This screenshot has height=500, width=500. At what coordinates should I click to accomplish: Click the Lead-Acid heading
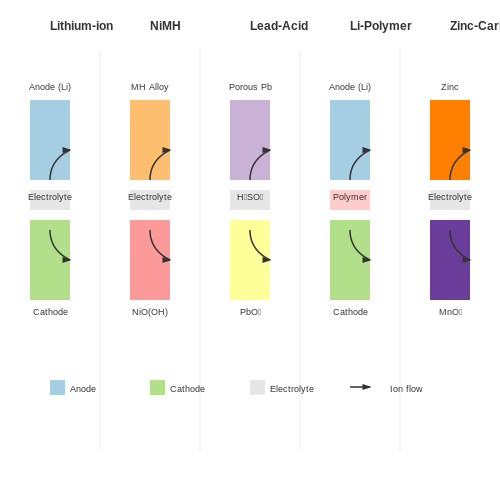point(279,26)
